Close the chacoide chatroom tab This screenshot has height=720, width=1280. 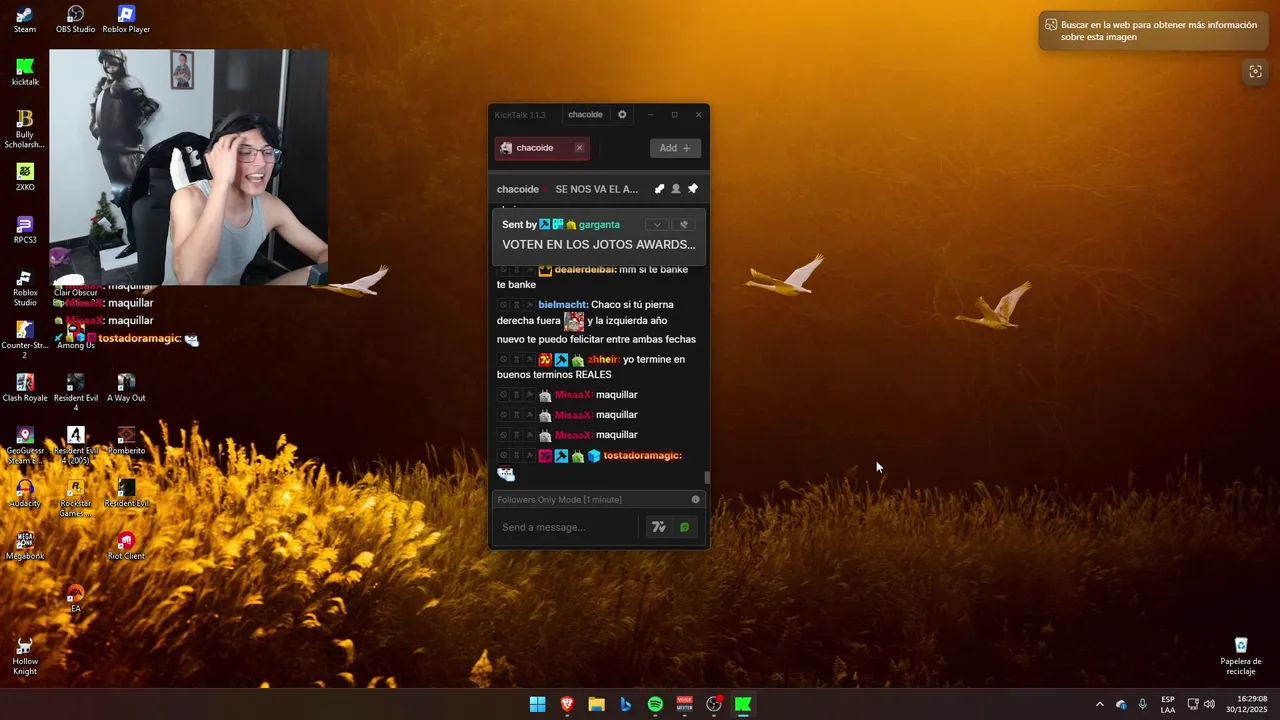click(579, 148)
